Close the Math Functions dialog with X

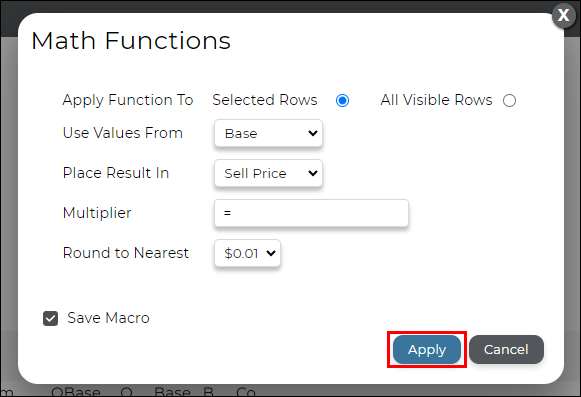pos(563,15)
